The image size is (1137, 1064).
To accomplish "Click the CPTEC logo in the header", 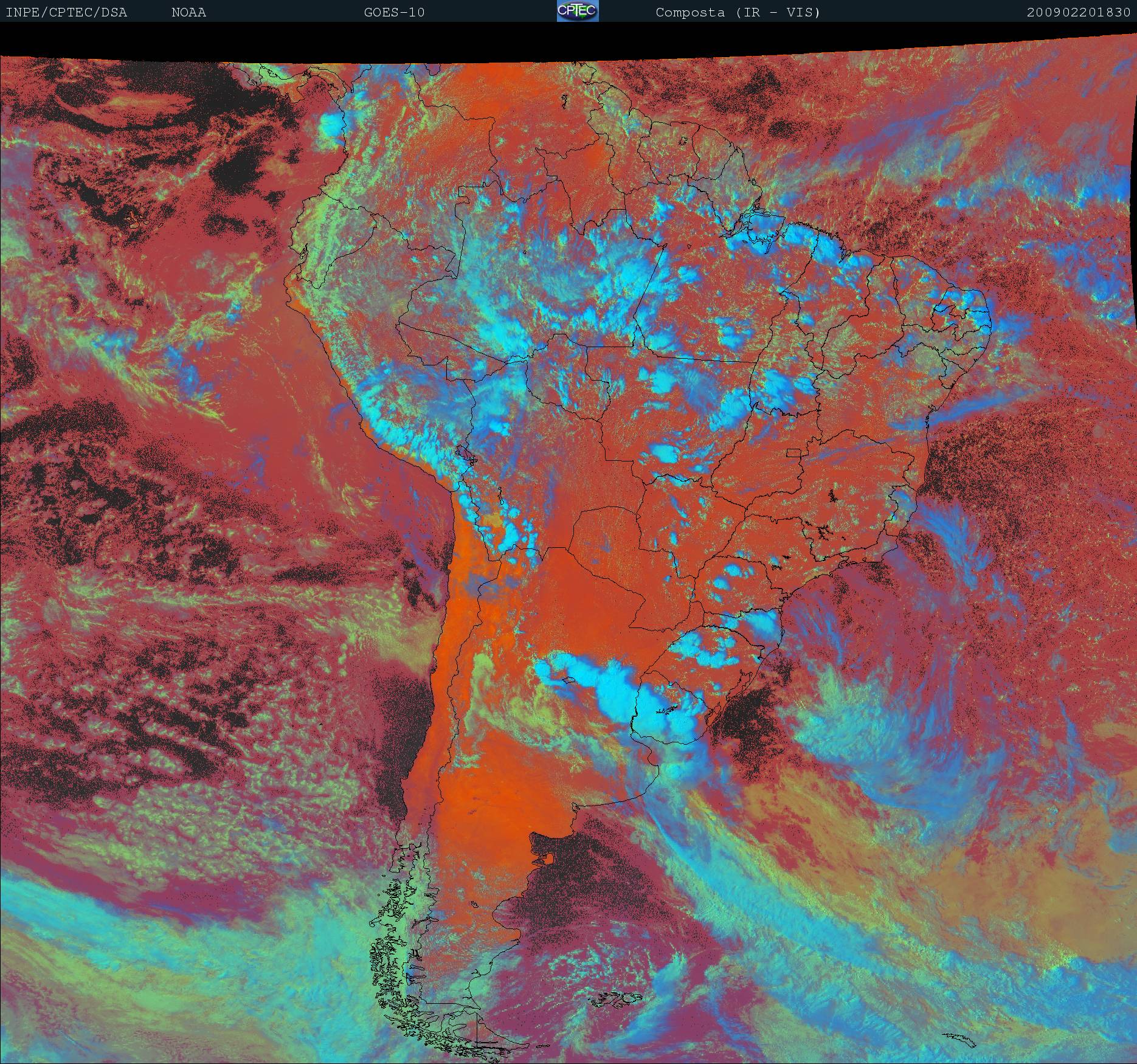I will click(578, 11).
